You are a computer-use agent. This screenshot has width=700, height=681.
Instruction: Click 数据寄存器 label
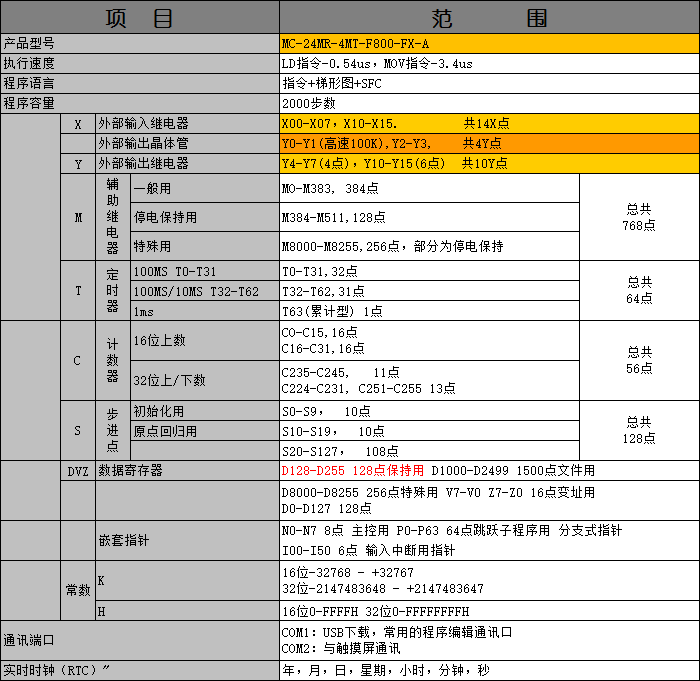[x=188, y=471]
